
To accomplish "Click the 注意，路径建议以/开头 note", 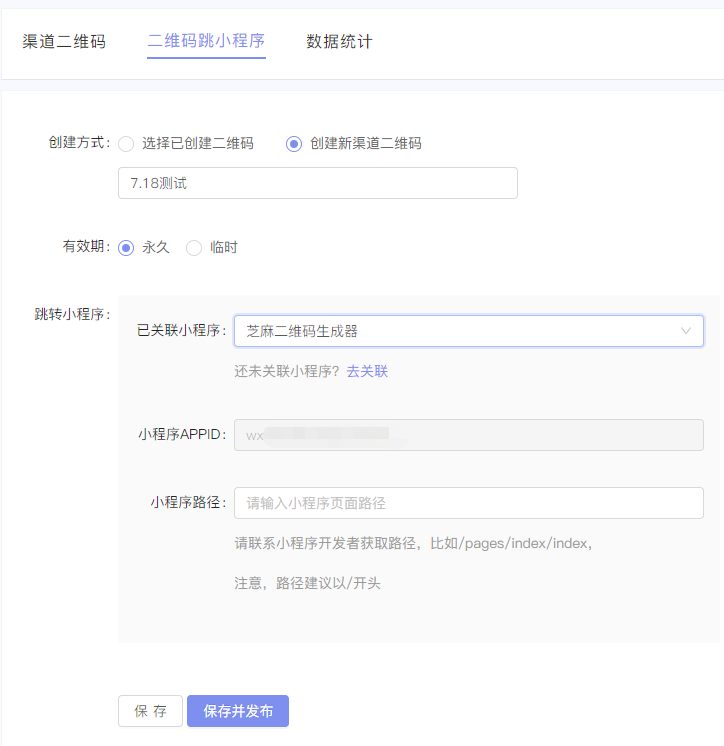I will point(307,583).
